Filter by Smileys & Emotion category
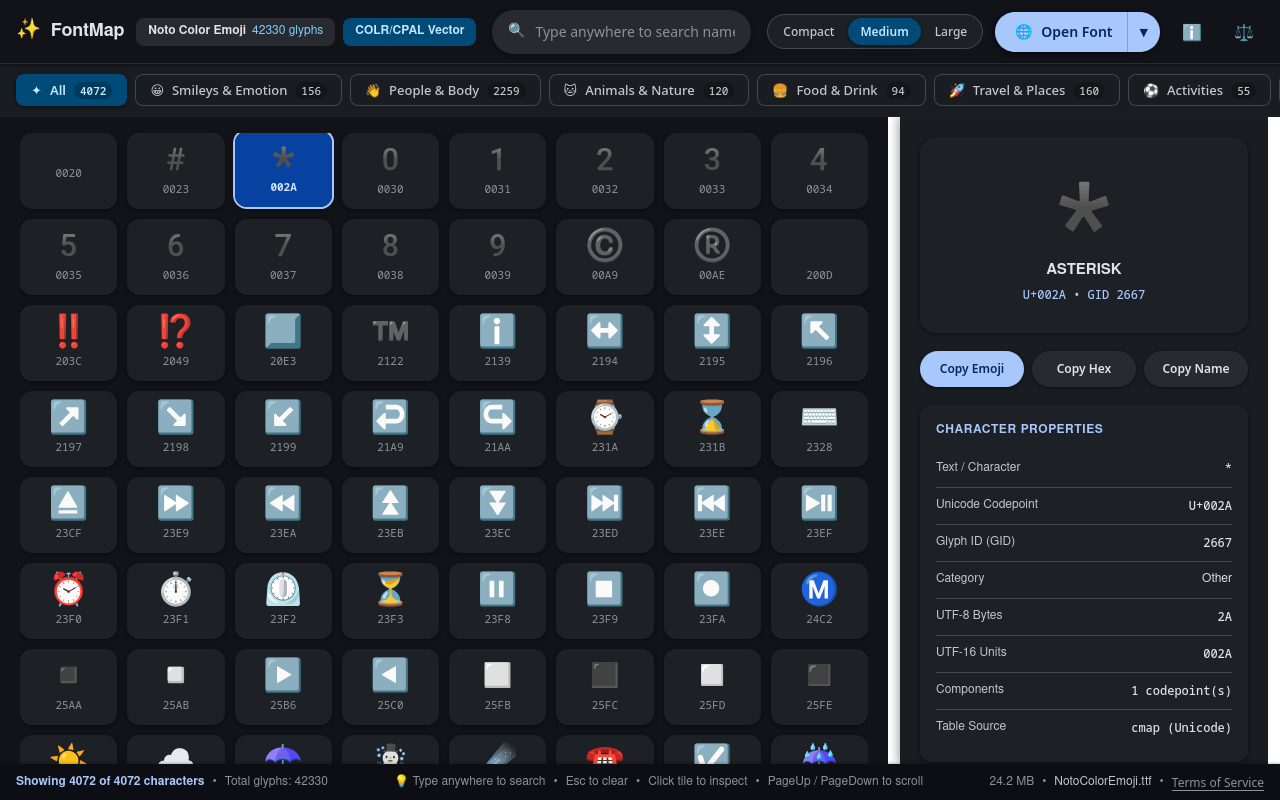Image resolution: width=1280 pixels, height=800 pixels. [x=238, y=90]
